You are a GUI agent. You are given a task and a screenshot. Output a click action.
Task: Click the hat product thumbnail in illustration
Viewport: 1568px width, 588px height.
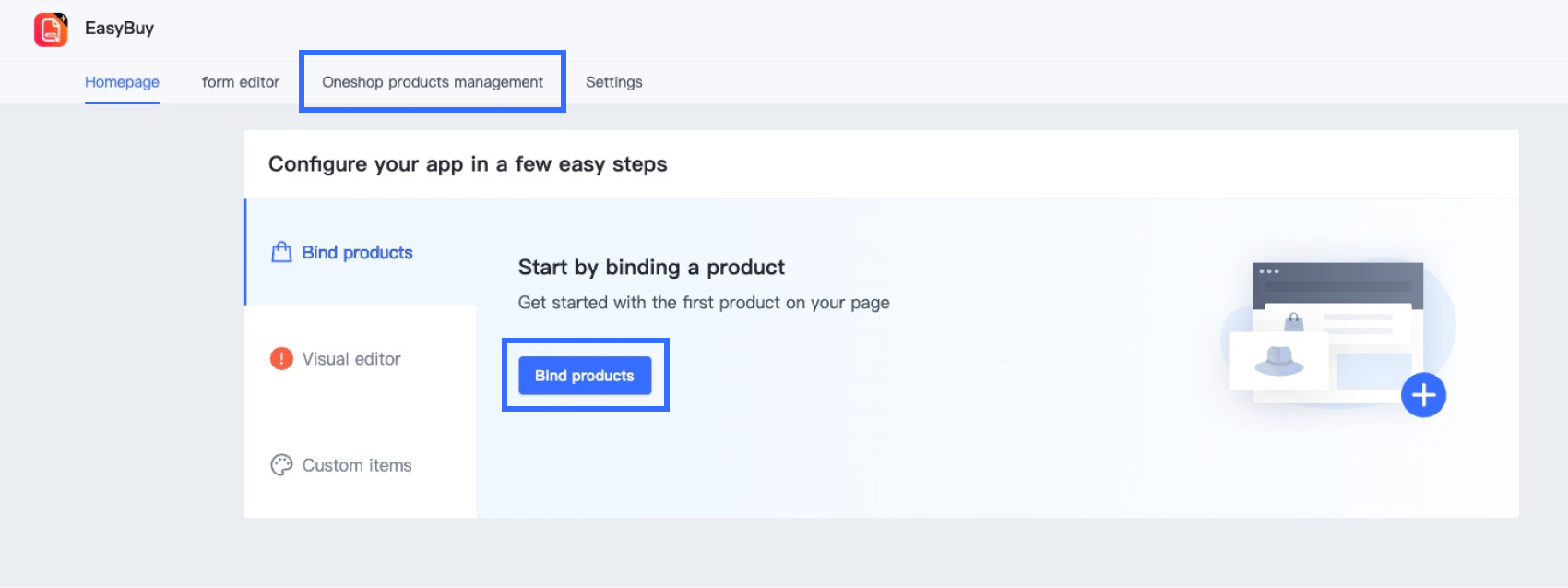(x=1279, y=361)
